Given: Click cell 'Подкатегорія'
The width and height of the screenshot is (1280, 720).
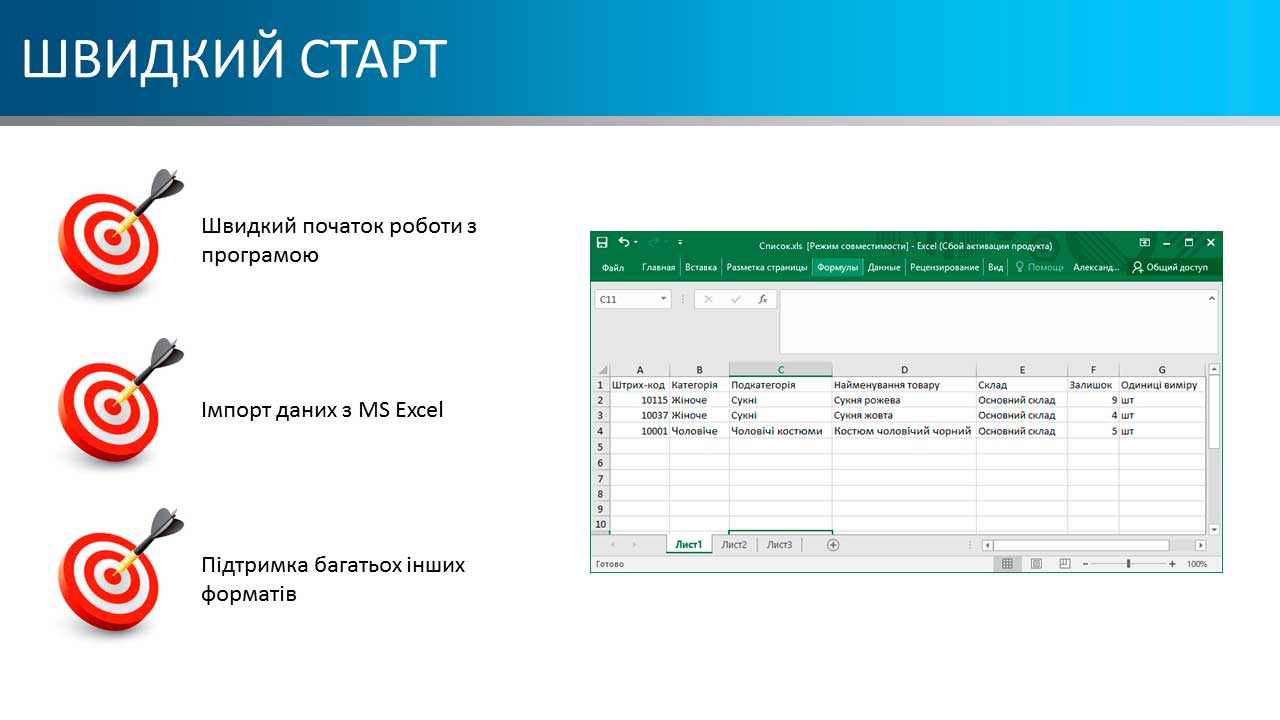Looking at the screenshot, I should [781, 385].
